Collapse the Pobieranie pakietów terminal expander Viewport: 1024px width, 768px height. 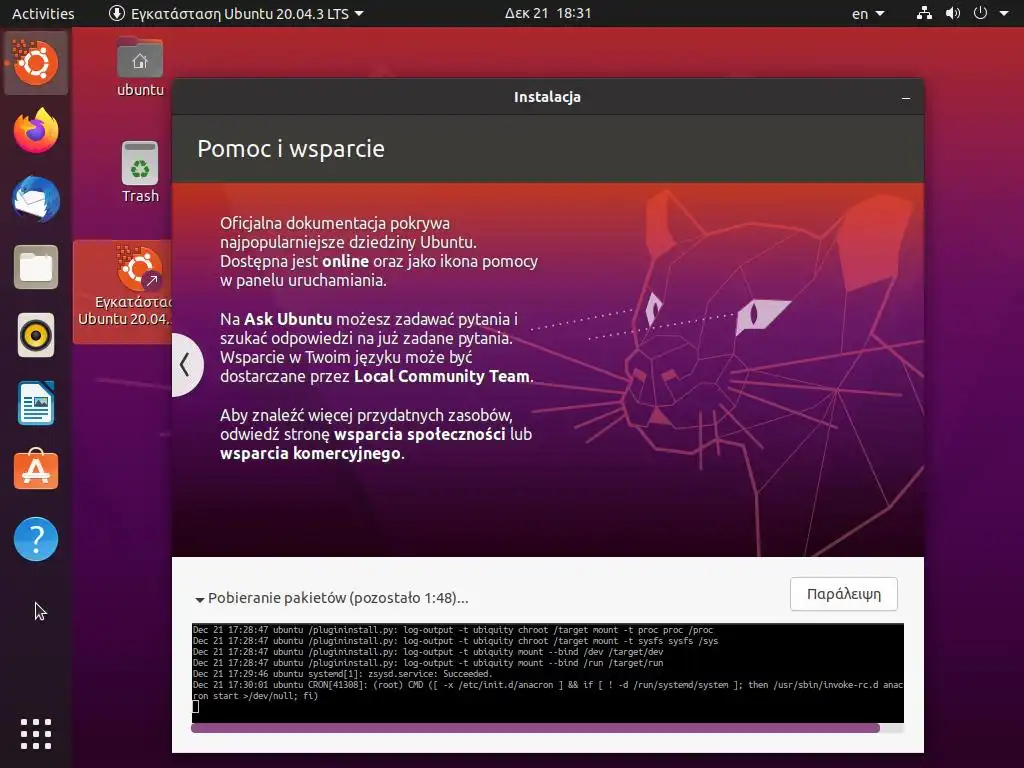(x=200, y=599)
